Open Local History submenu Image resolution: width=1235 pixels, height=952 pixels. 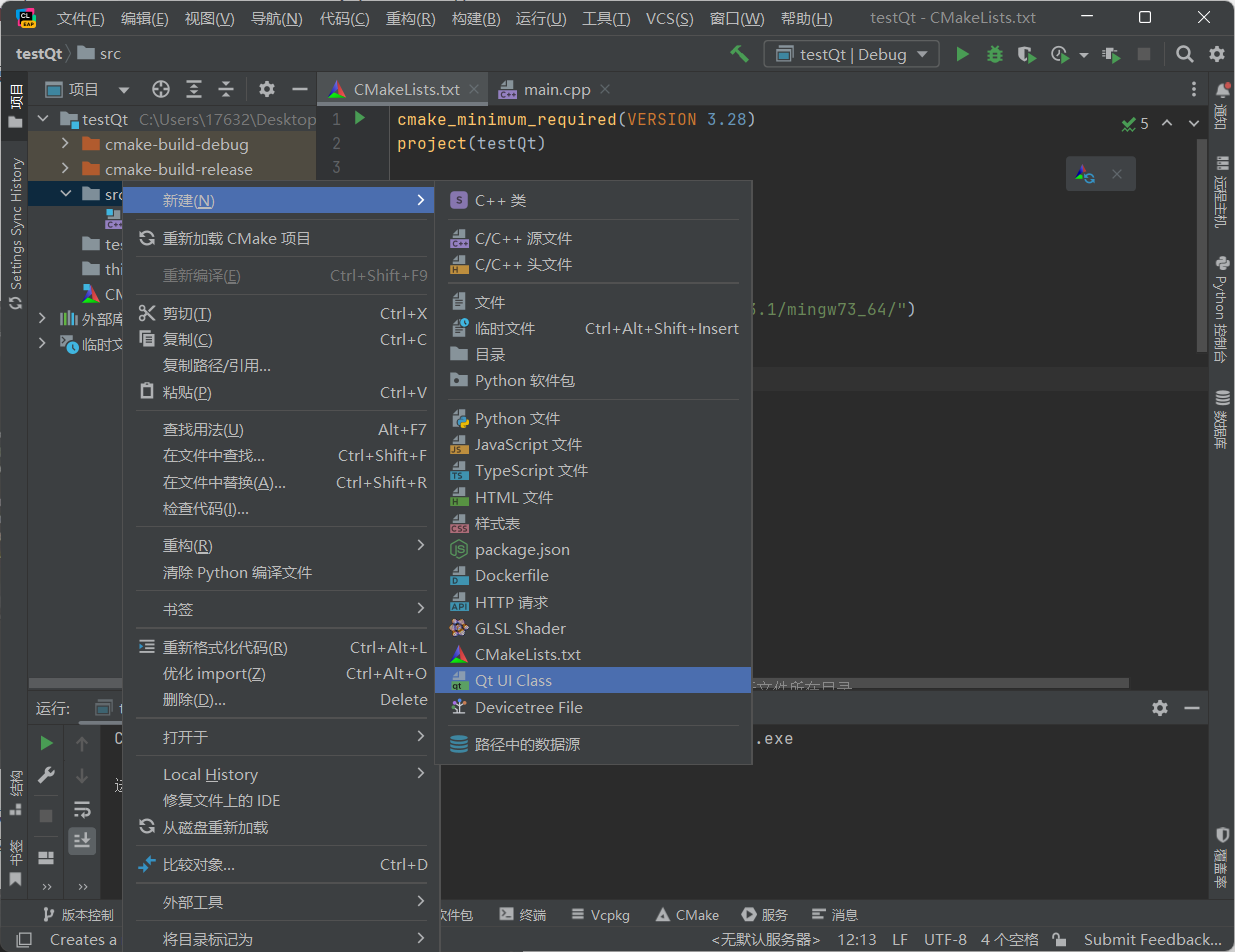(x=281, y=774)
